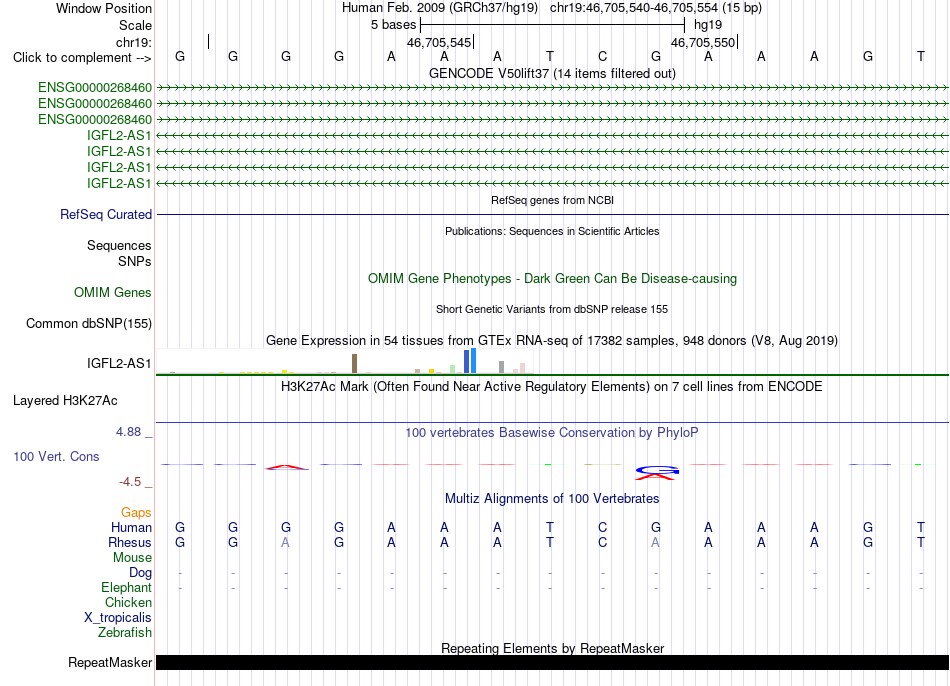950x686 pixels.
Task: Click the 'hg19' text beside scale bar
Action: click(708, 25)
